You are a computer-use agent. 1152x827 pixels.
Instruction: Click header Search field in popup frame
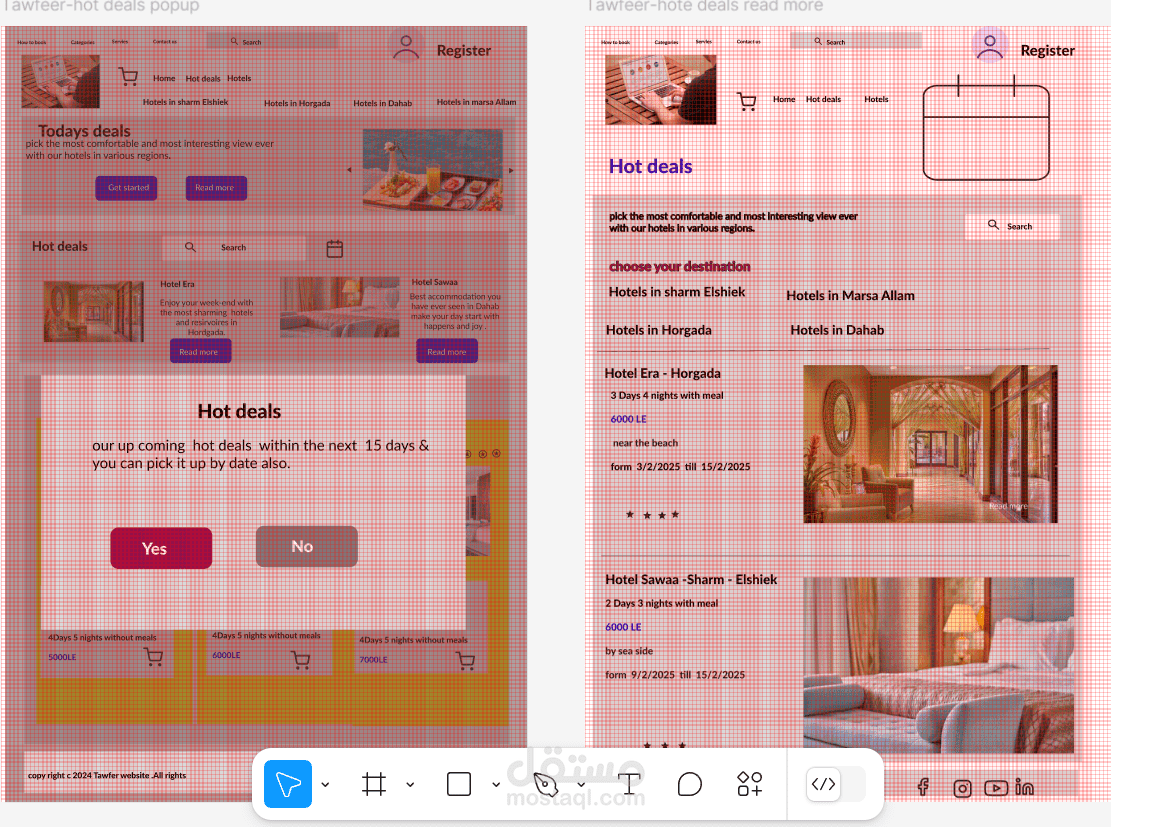click(272, 42)
